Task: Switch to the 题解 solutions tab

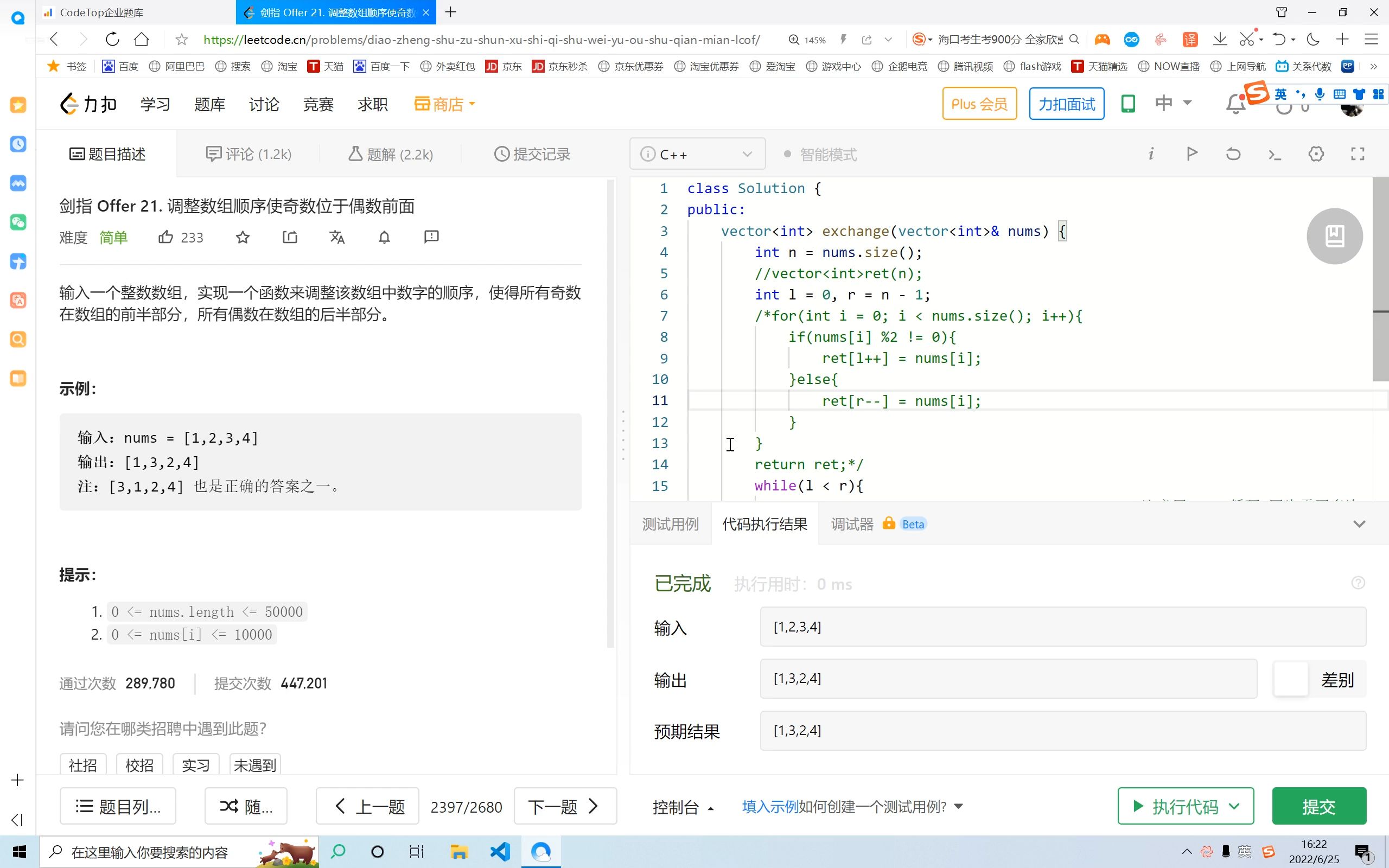Action: (x=391, y=154)
